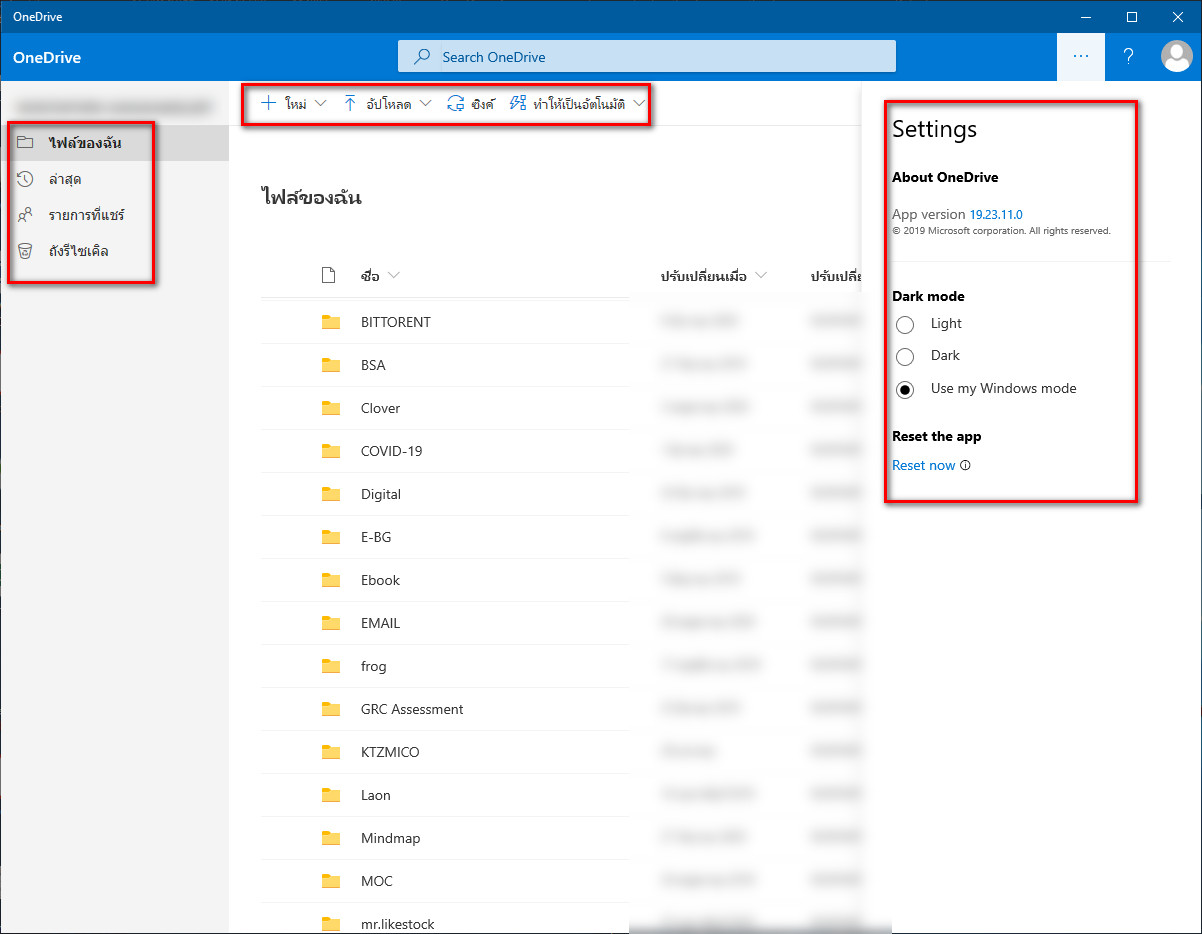Click the clock icon beside ล่าสุด
The height and width of the screenshot is (934, 1202).
26,179
